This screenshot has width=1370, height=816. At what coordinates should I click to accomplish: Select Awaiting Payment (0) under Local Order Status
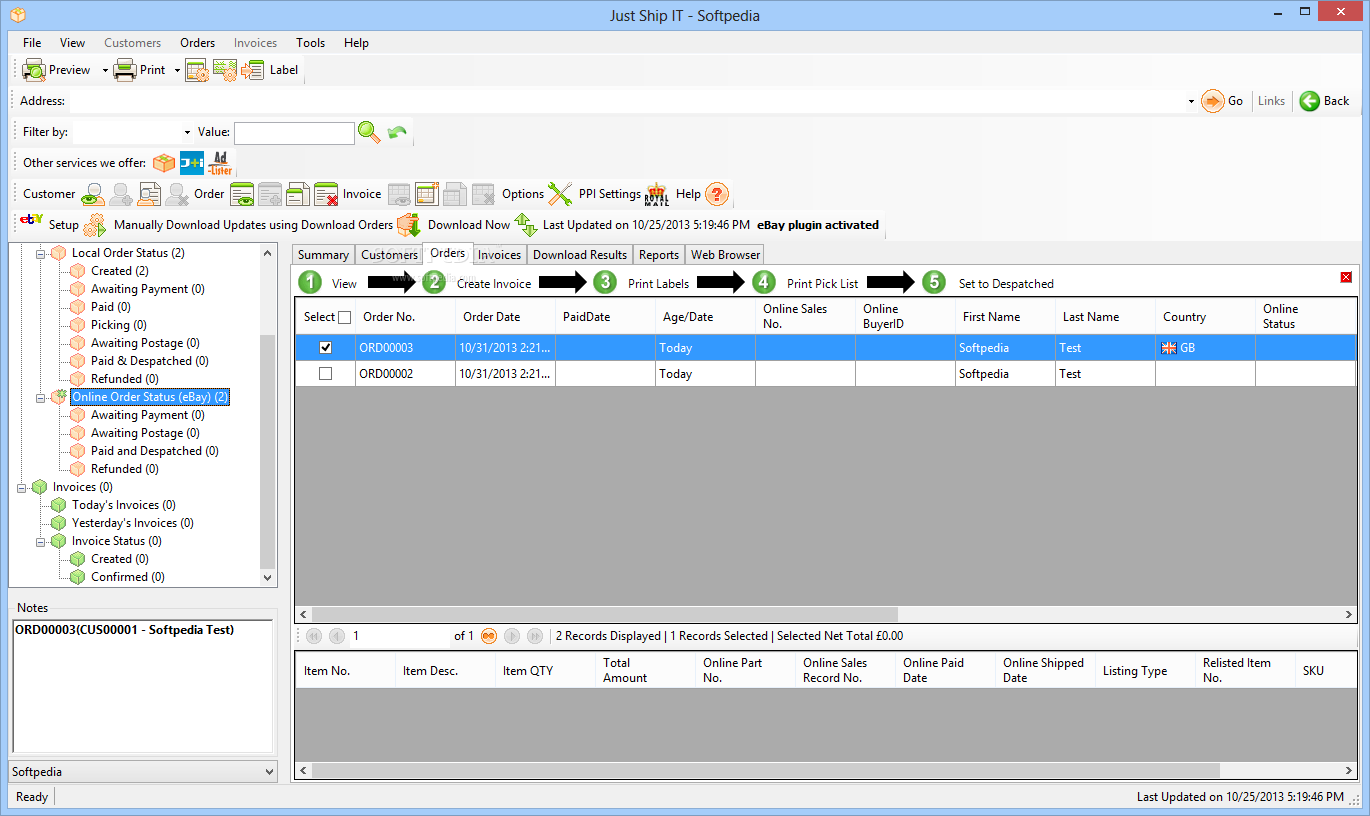pyautogui.click(x=148, y=289)
